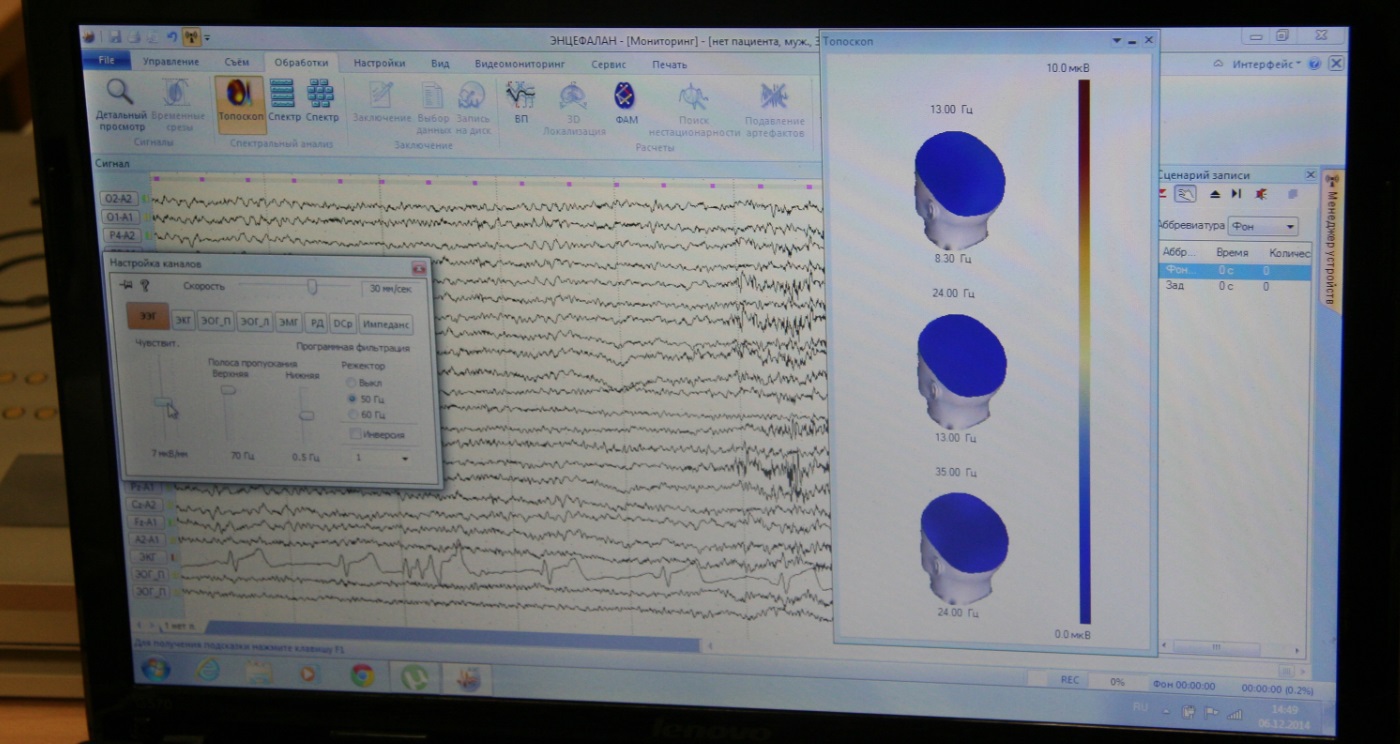Switch to the Видеомониторинг tab
This screenshot has width=1400, height=744.
[x=520, y=64]
